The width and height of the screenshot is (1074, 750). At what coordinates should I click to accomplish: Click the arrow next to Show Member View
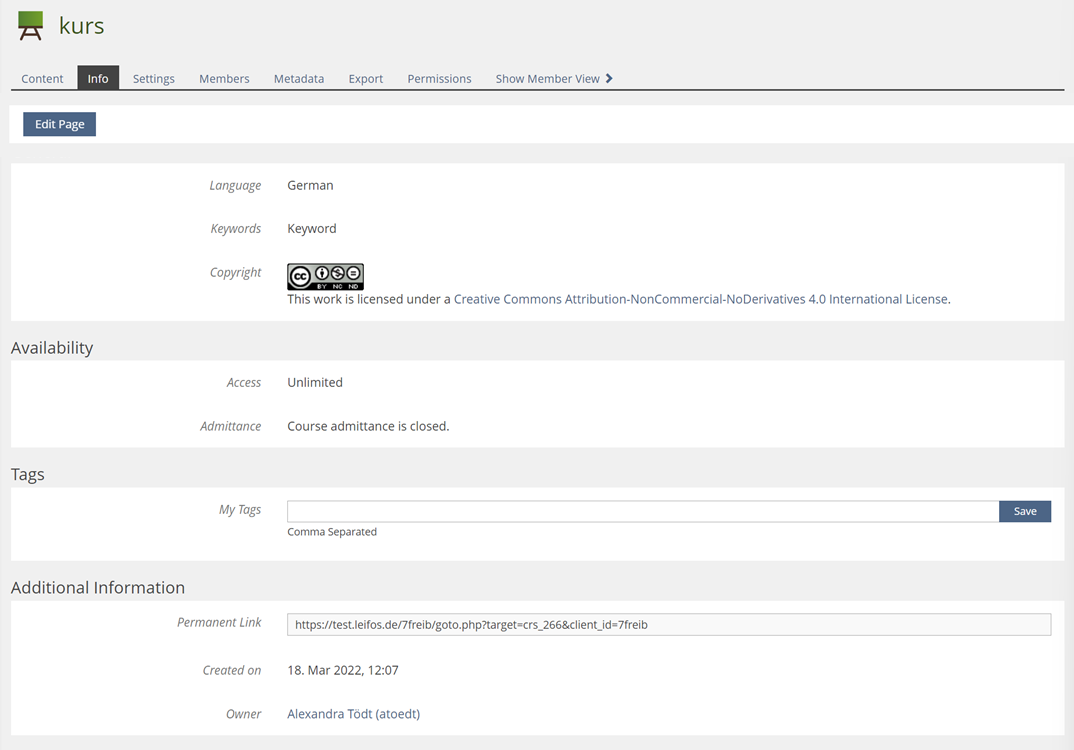pyautogui.click(x=609, y=78)
